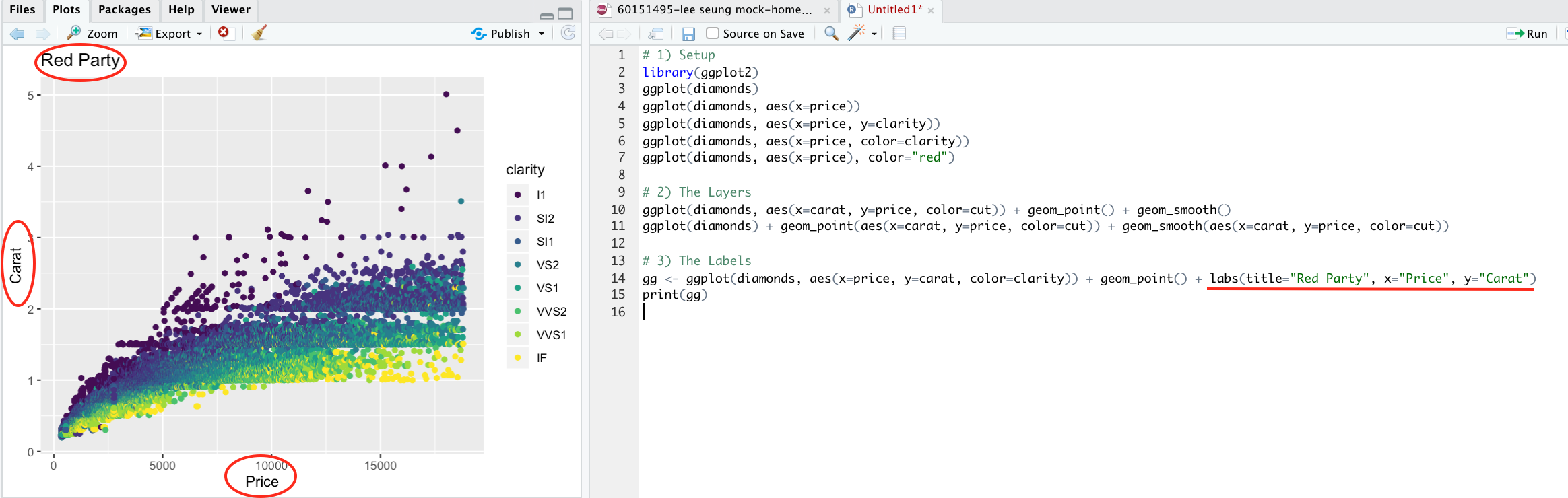
Task: Click the '# 2) The Layers' comment
Action: (x=696, y=192)
